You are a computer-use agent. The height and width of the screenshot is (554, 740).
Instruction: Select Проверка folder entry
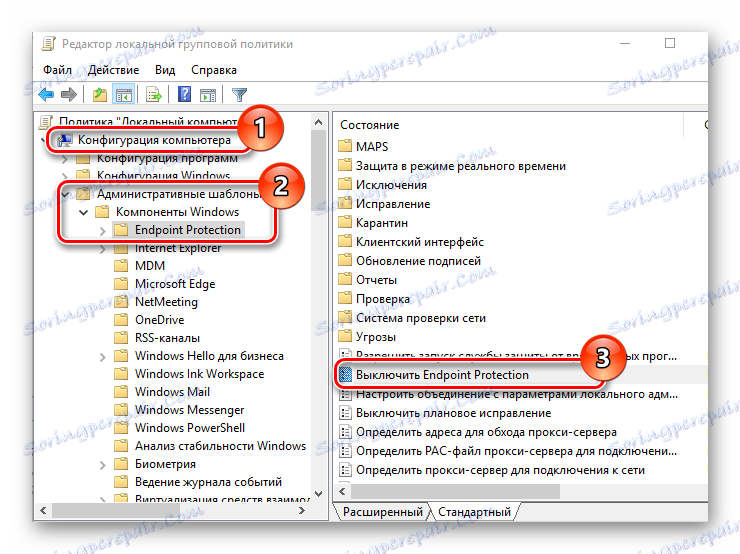[x=383, y=299]
